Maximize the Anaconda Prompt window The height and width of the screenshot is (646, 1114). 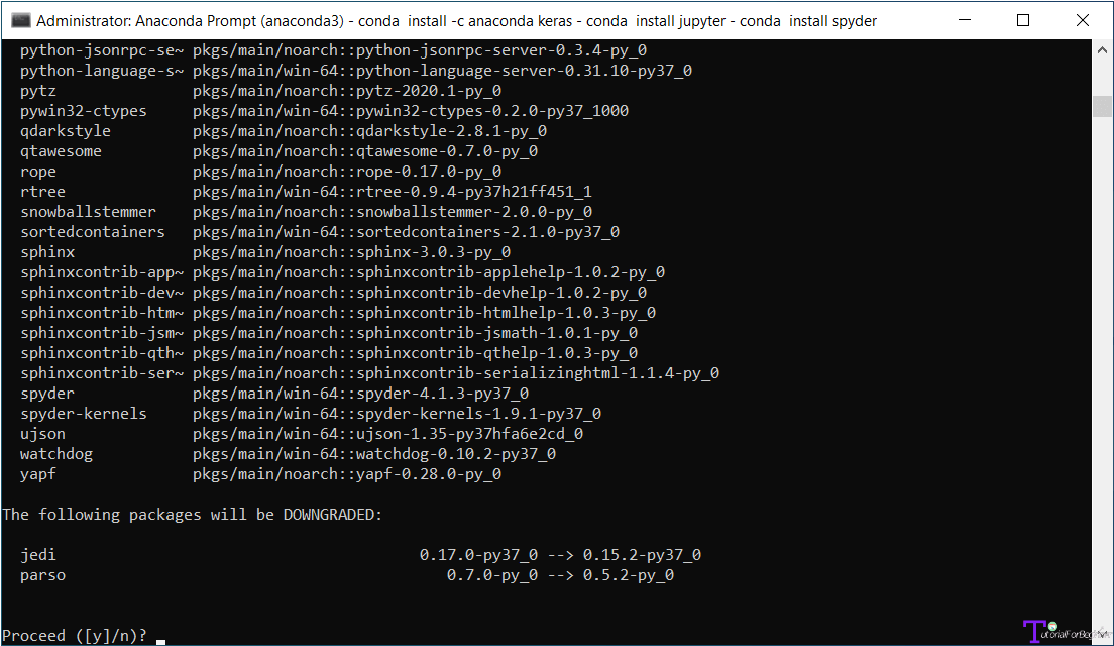click(1023, 20)
